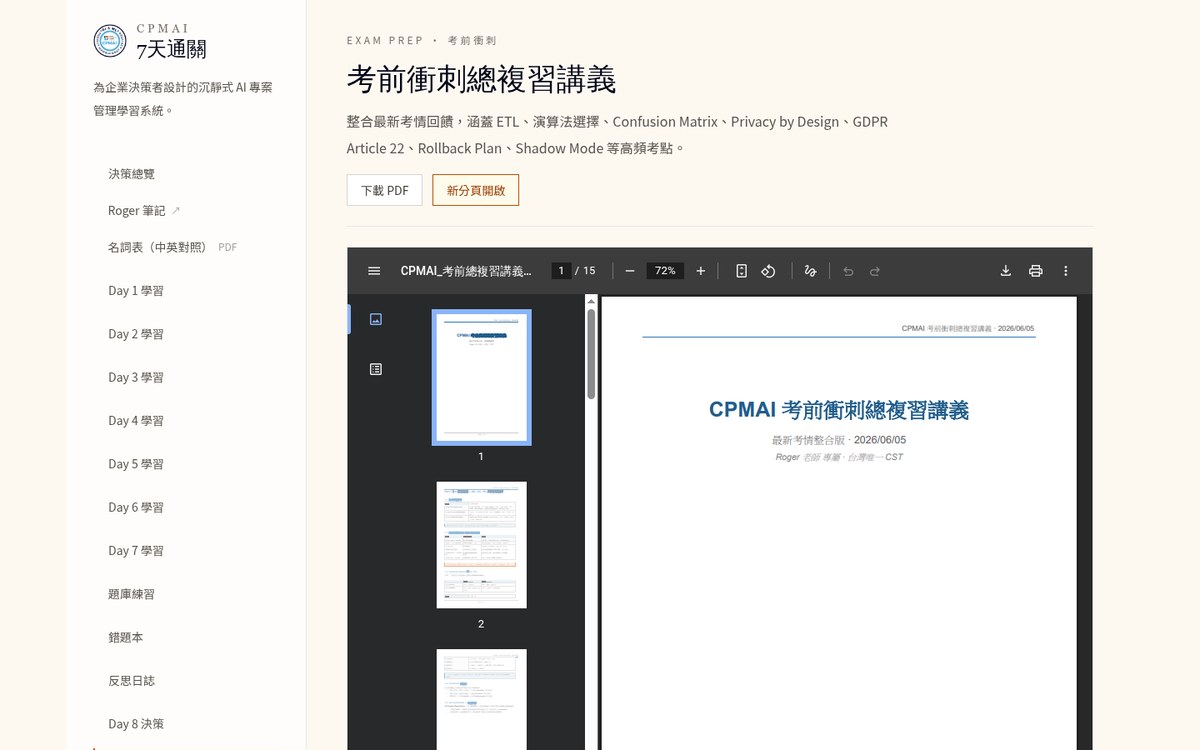Click the 新分頁開啟 button
Screen dimensions: 1200x750
(476, 190)
